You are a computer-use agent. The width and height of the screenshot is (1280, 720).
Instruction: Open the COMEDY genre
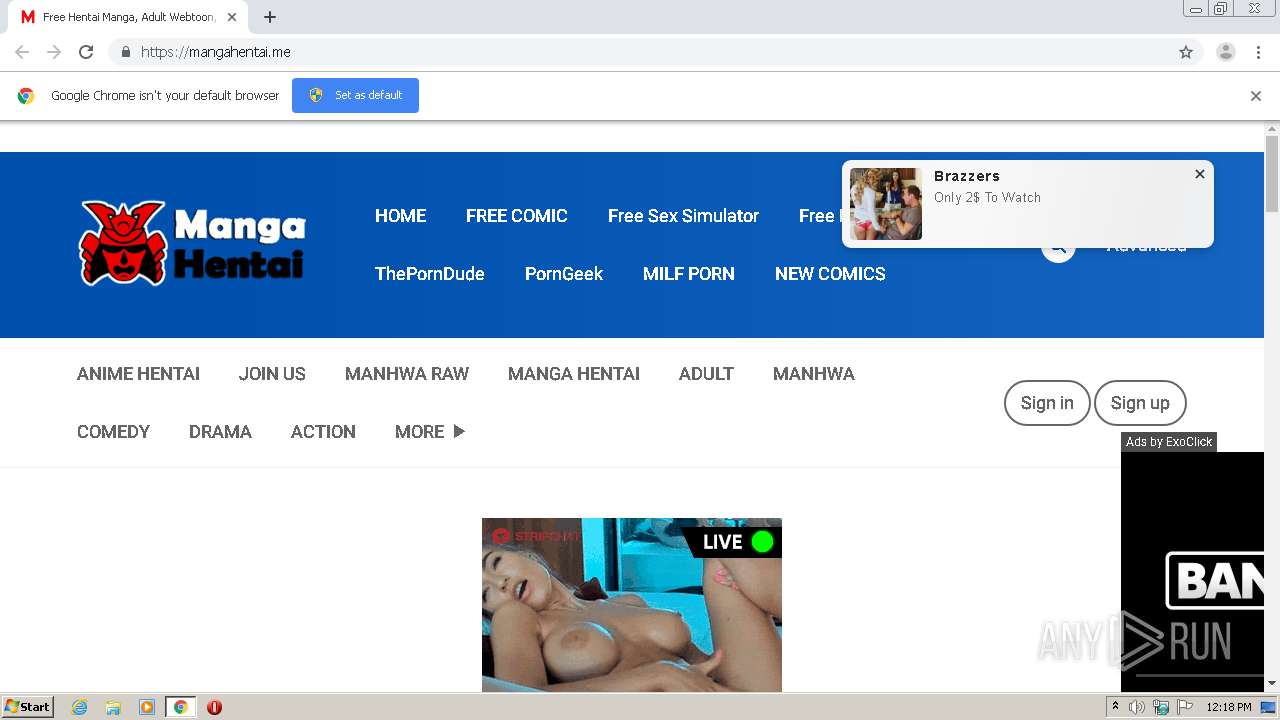click(113, 432)
